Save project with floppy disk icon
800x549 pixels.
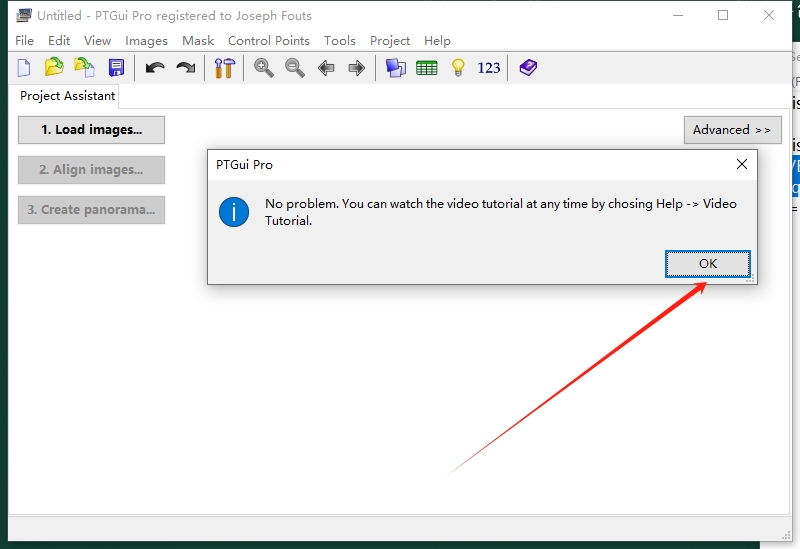click(116, 67)
